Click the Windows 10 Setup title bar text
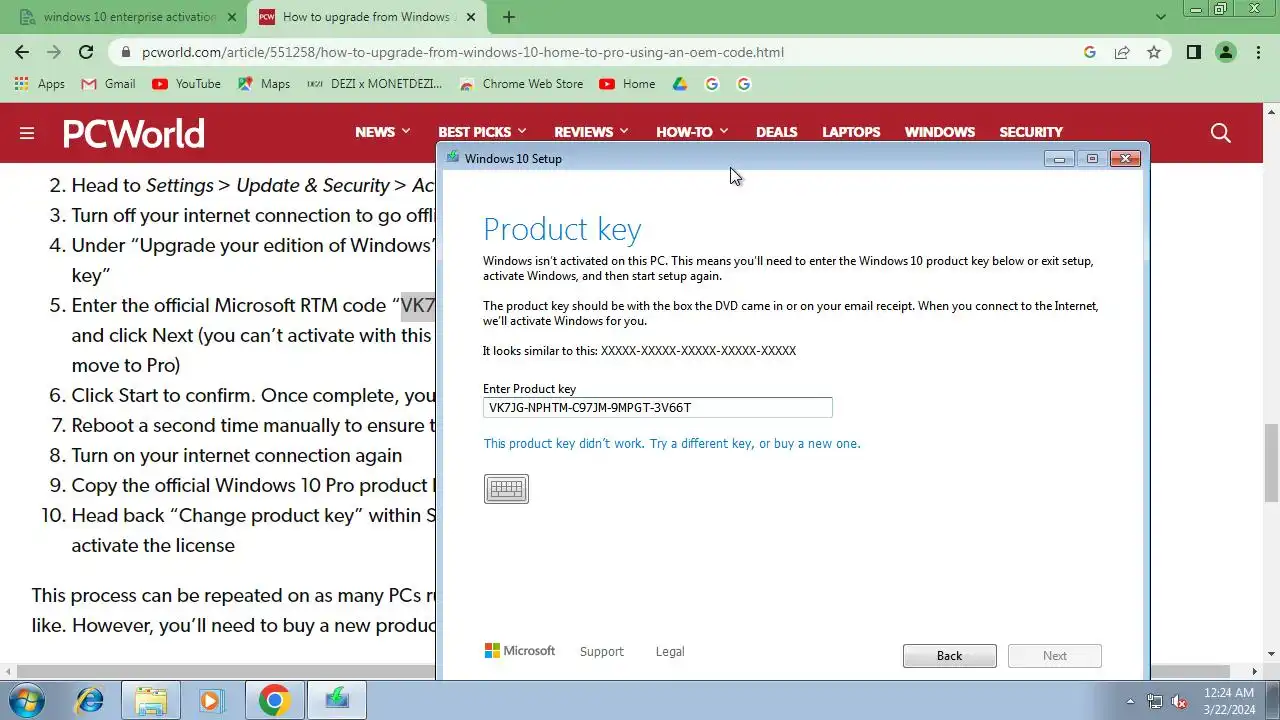Viewport: 1280px width, 720px height. coord(513,158)
